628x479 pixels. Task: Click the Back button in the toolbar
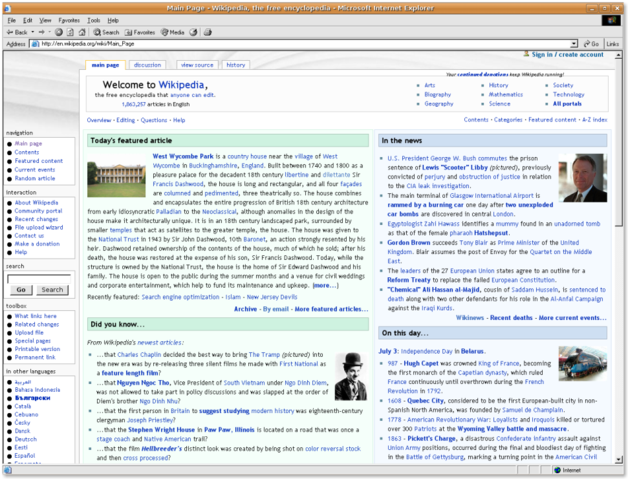[x=18, y=32]
